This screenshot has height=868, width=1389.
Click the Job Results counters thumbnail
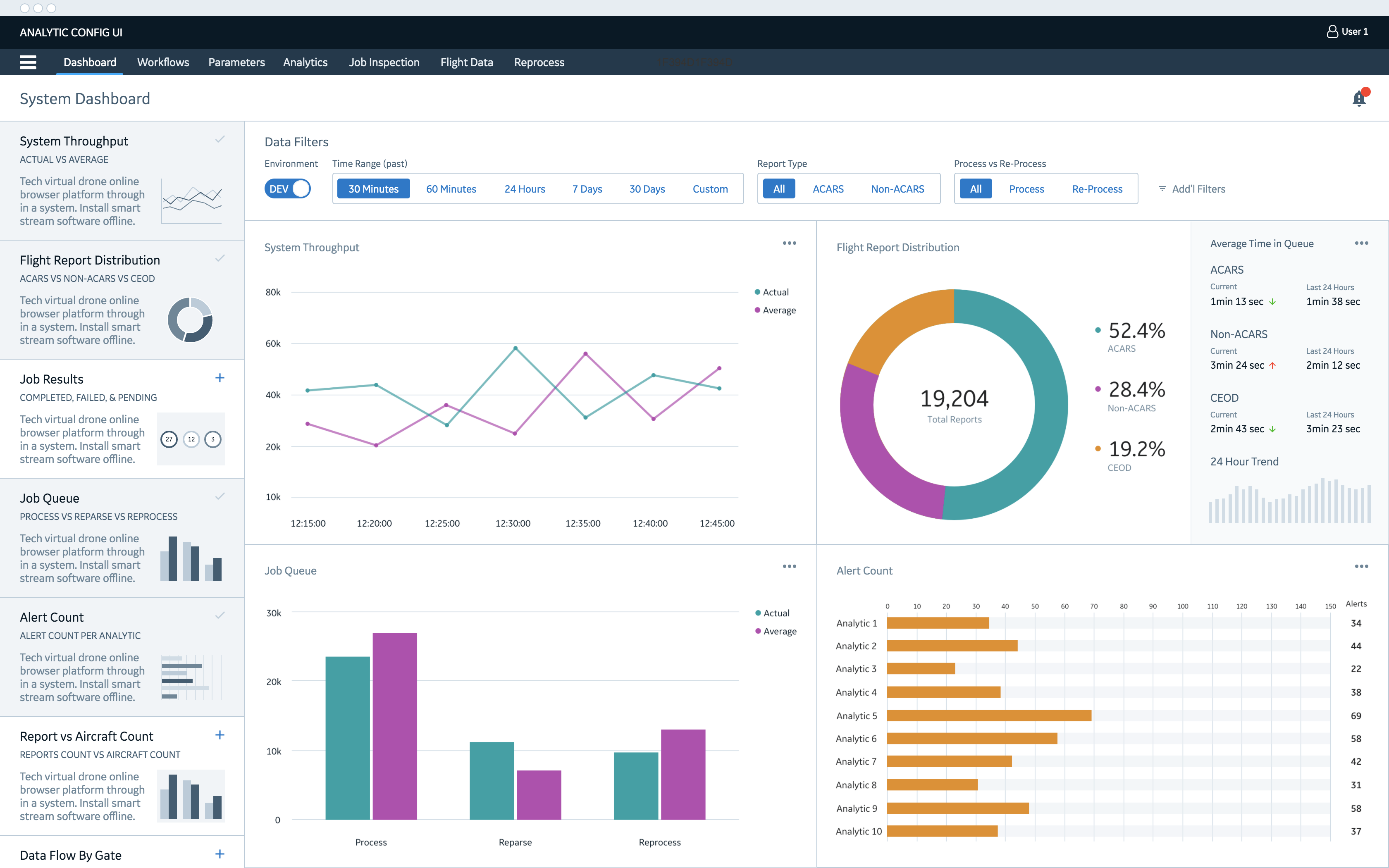point(191,439)
